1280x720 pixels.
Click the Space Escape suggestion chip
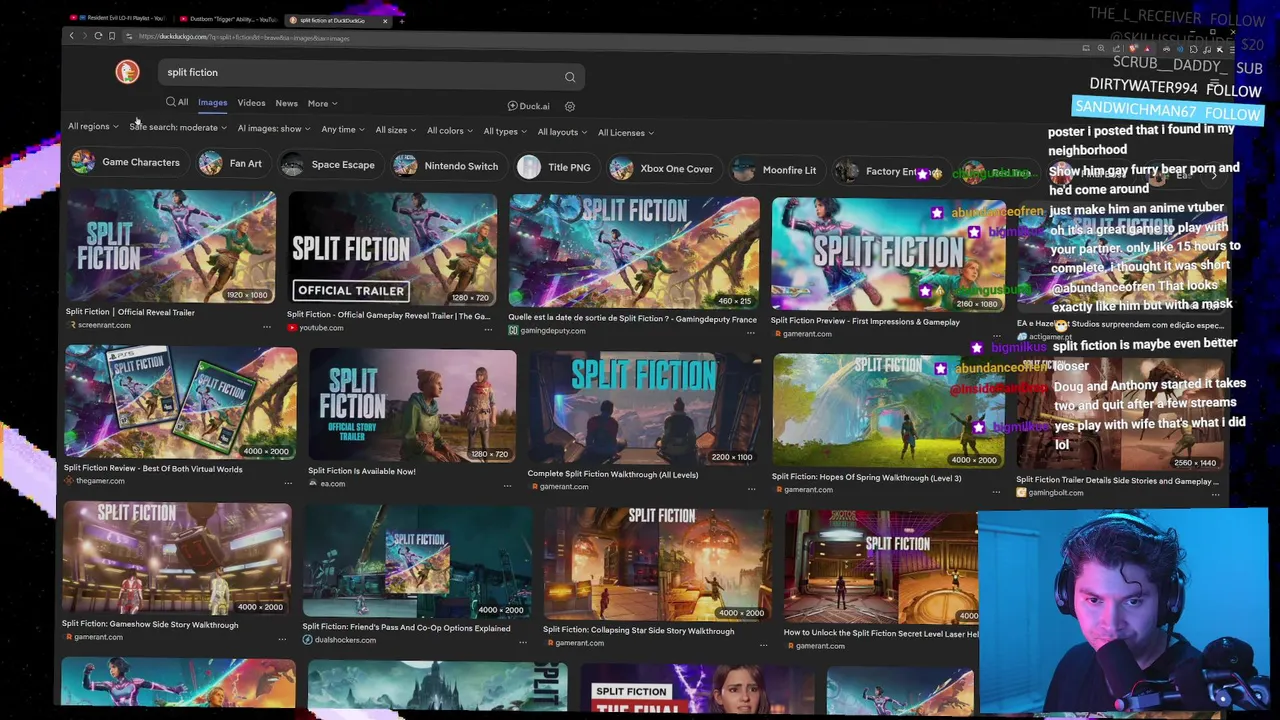(x=328, y=165)
